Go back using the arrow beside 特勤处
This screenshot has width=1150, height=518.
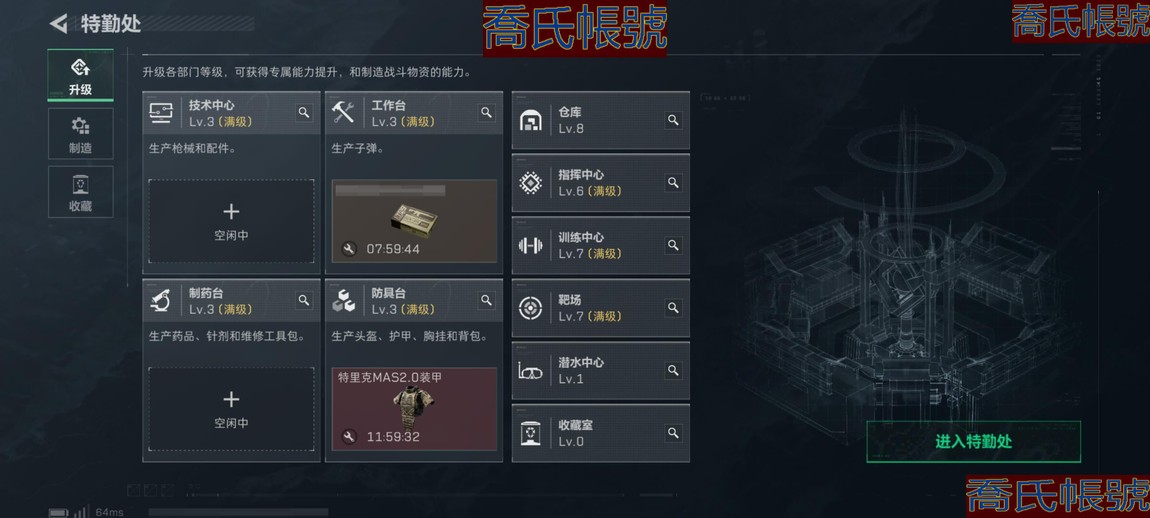coord(59,23)
